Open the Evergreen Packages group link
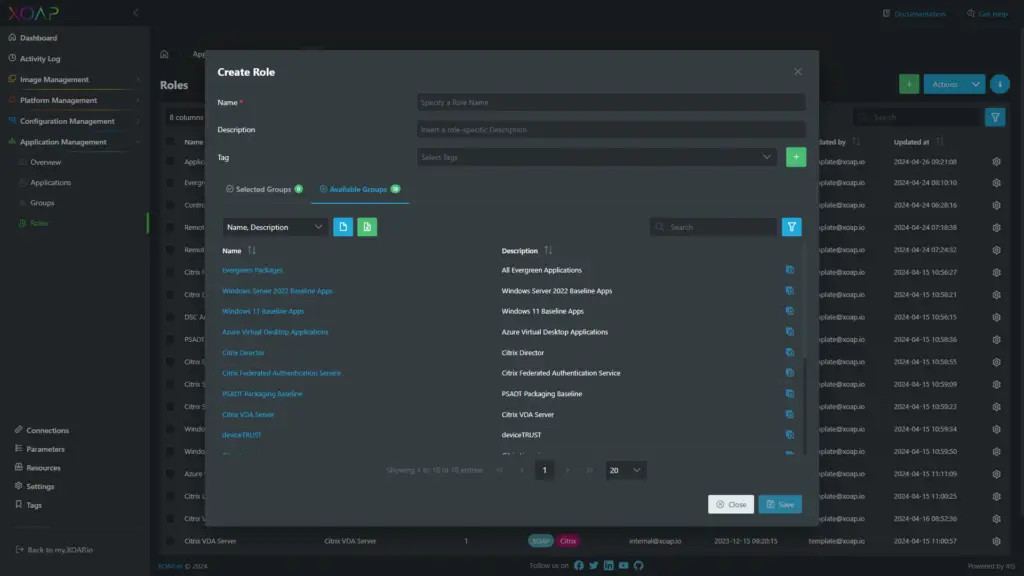The width and height of the screenshot is (1024, 576). coord(252,270)
